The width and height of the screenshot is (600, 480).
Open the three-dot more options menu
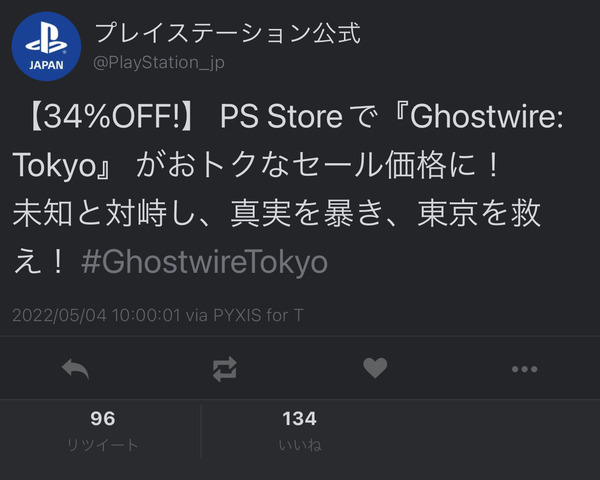525,369
